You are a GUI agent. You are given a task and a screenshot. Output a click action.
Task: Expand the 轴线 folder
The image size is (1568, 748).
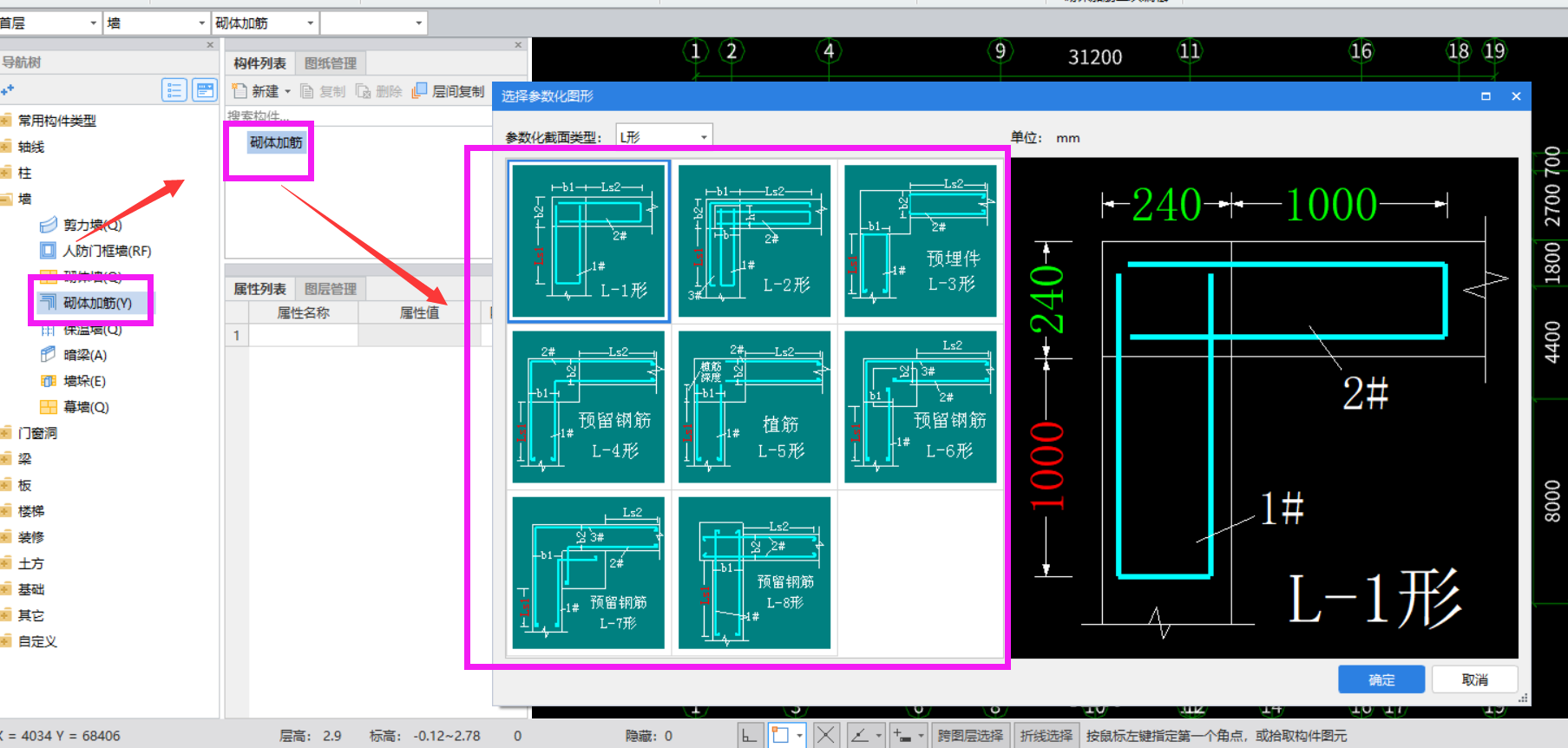click(7, 147)
